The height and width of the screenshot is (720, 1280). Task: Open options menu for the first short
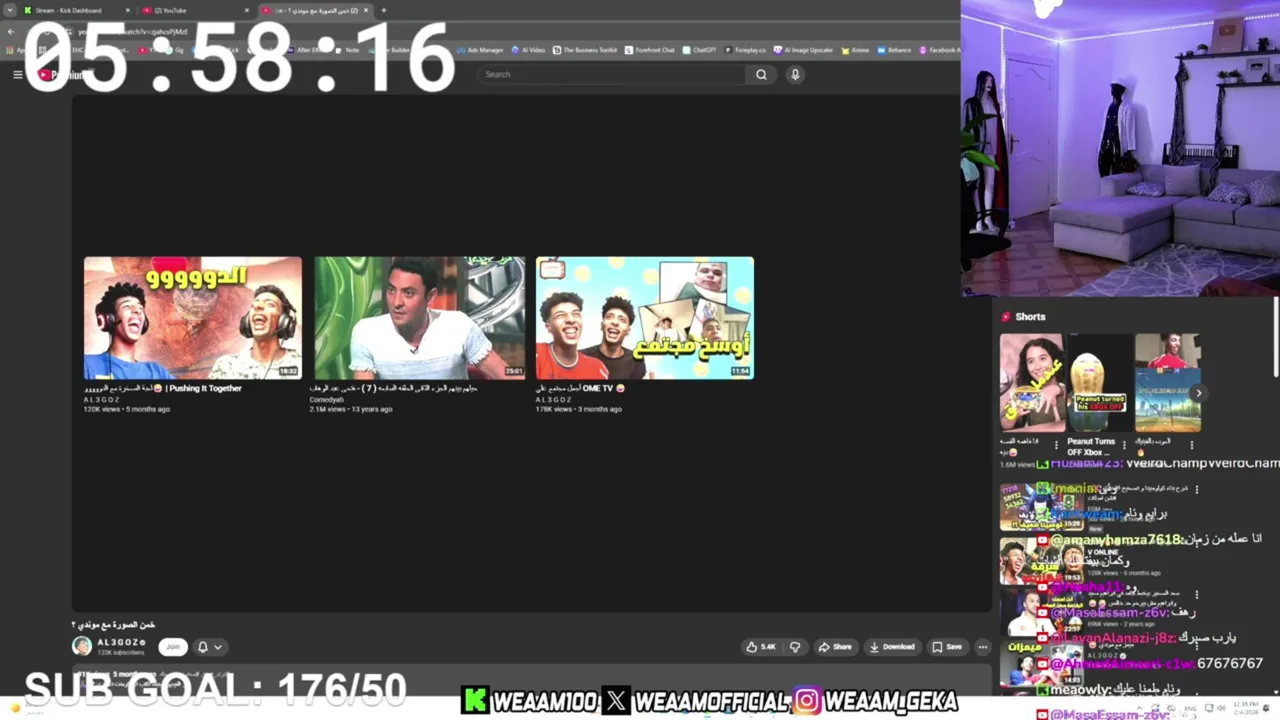pyautogui.click(x=1056, y=445)
